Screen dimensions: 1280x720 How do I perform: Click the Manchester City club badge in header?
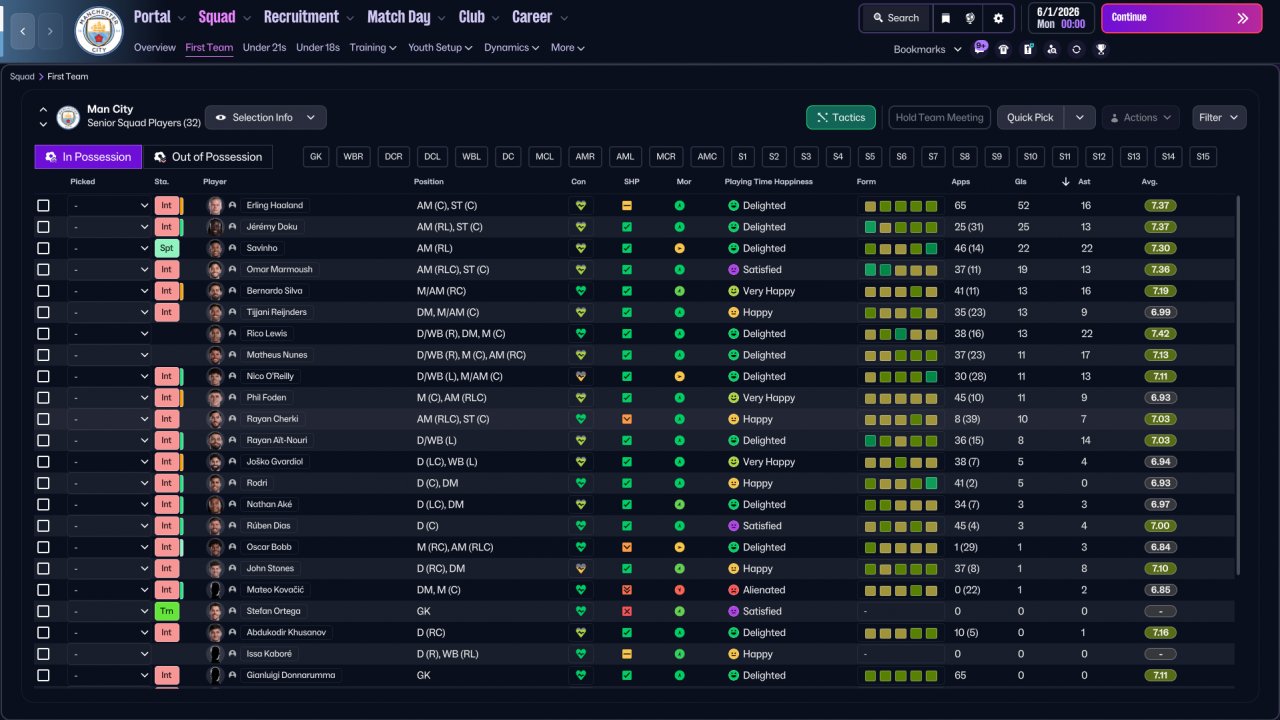[x=98, y=30]
